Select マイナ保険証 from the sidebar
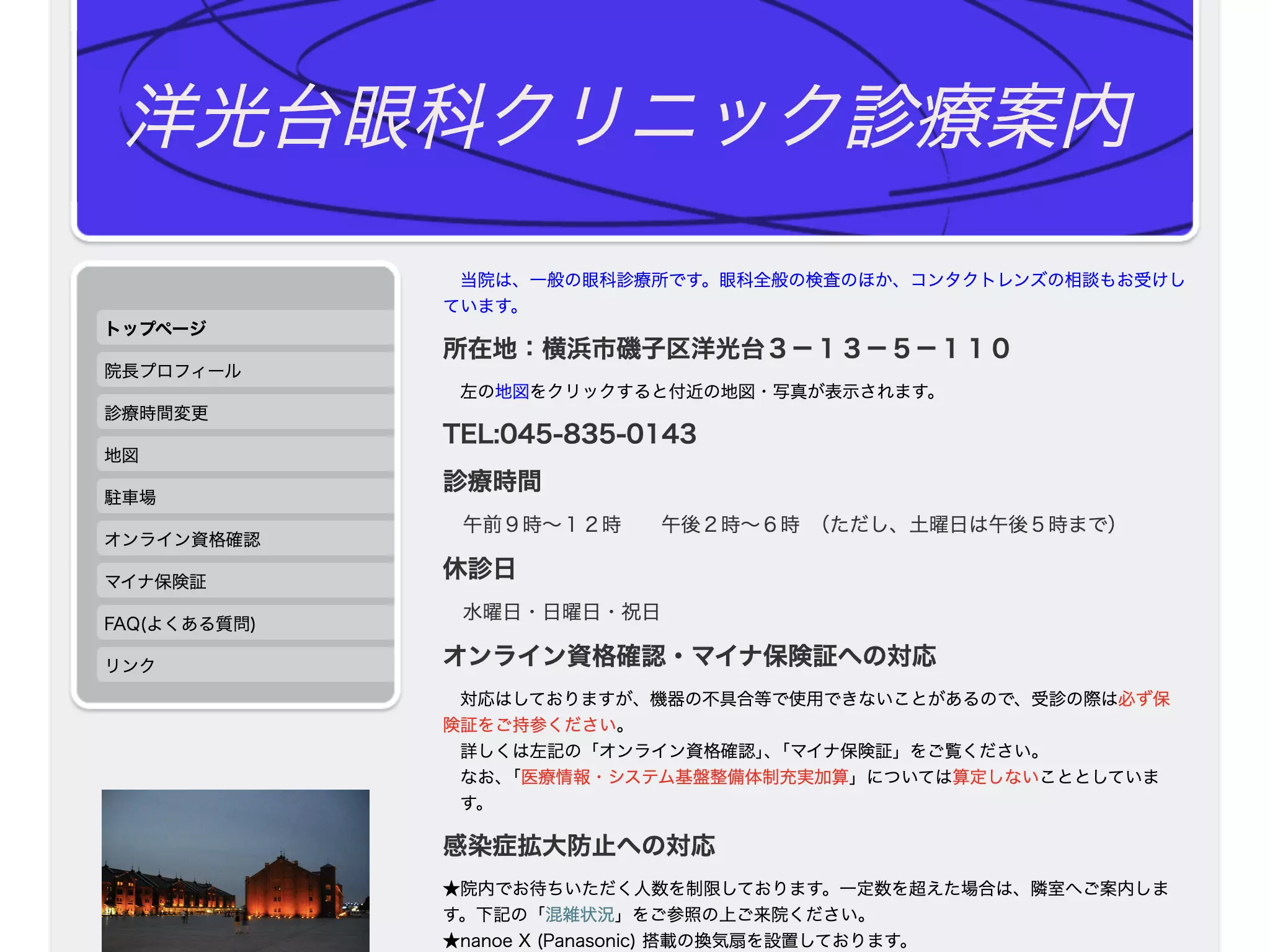This screenshot has width=1270, height=952. pos(246,581)
